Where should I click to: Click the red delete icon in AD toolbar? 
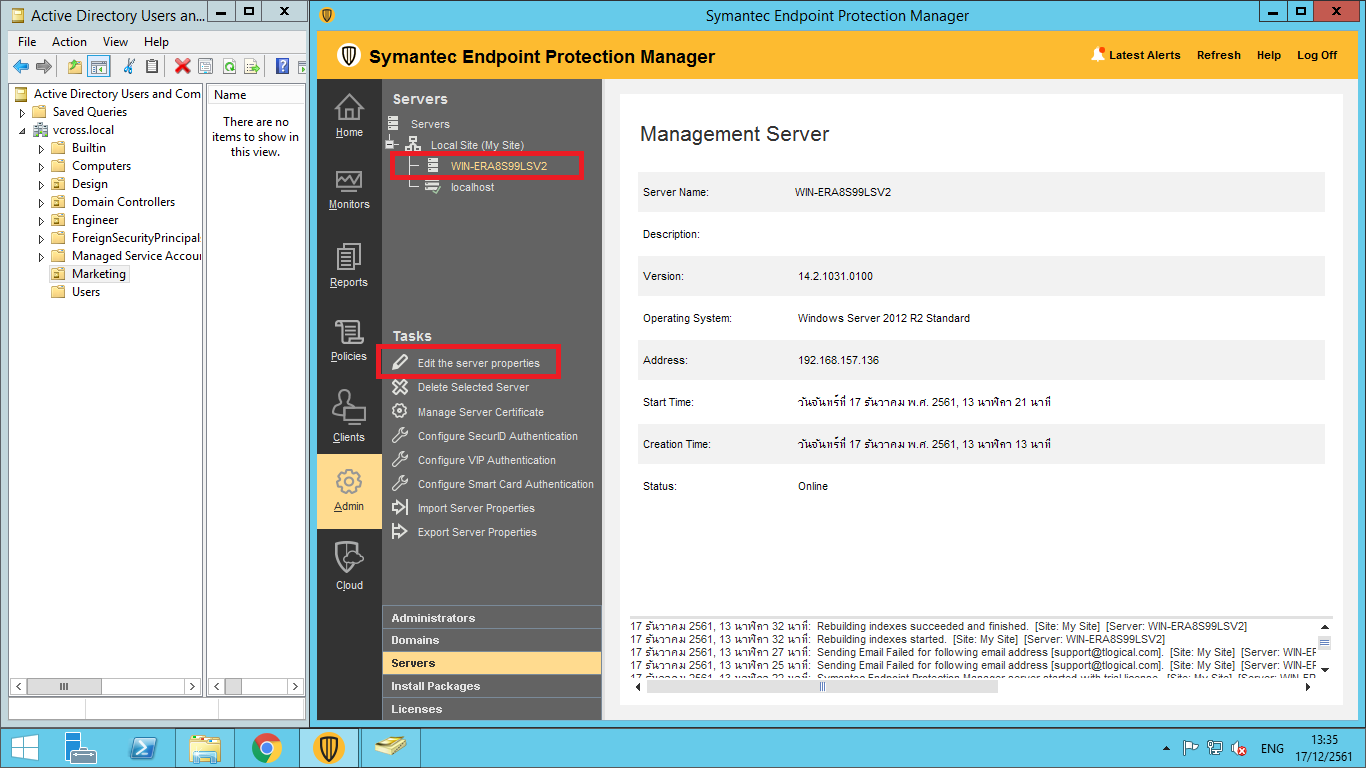pyautogui.click(x=182, y=67)
